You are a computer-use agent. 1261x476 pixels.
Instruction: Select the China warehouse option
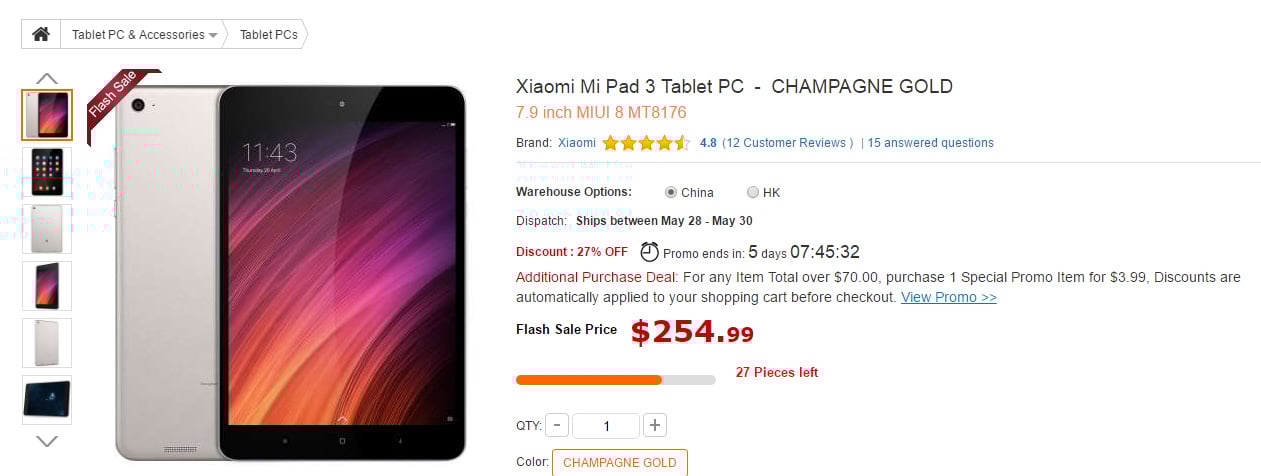point(671,192)
